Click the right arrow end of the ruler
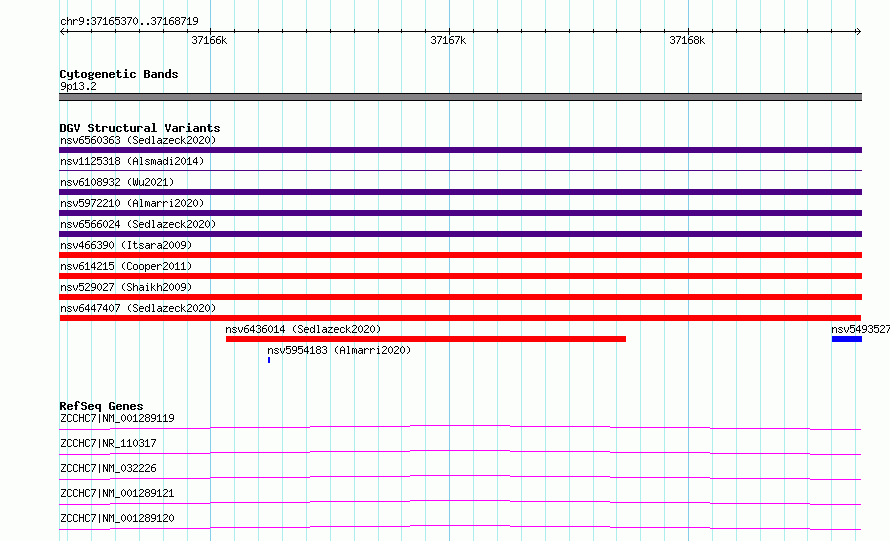This screenshot has width=890, height=541. click(x=859, y=32)
